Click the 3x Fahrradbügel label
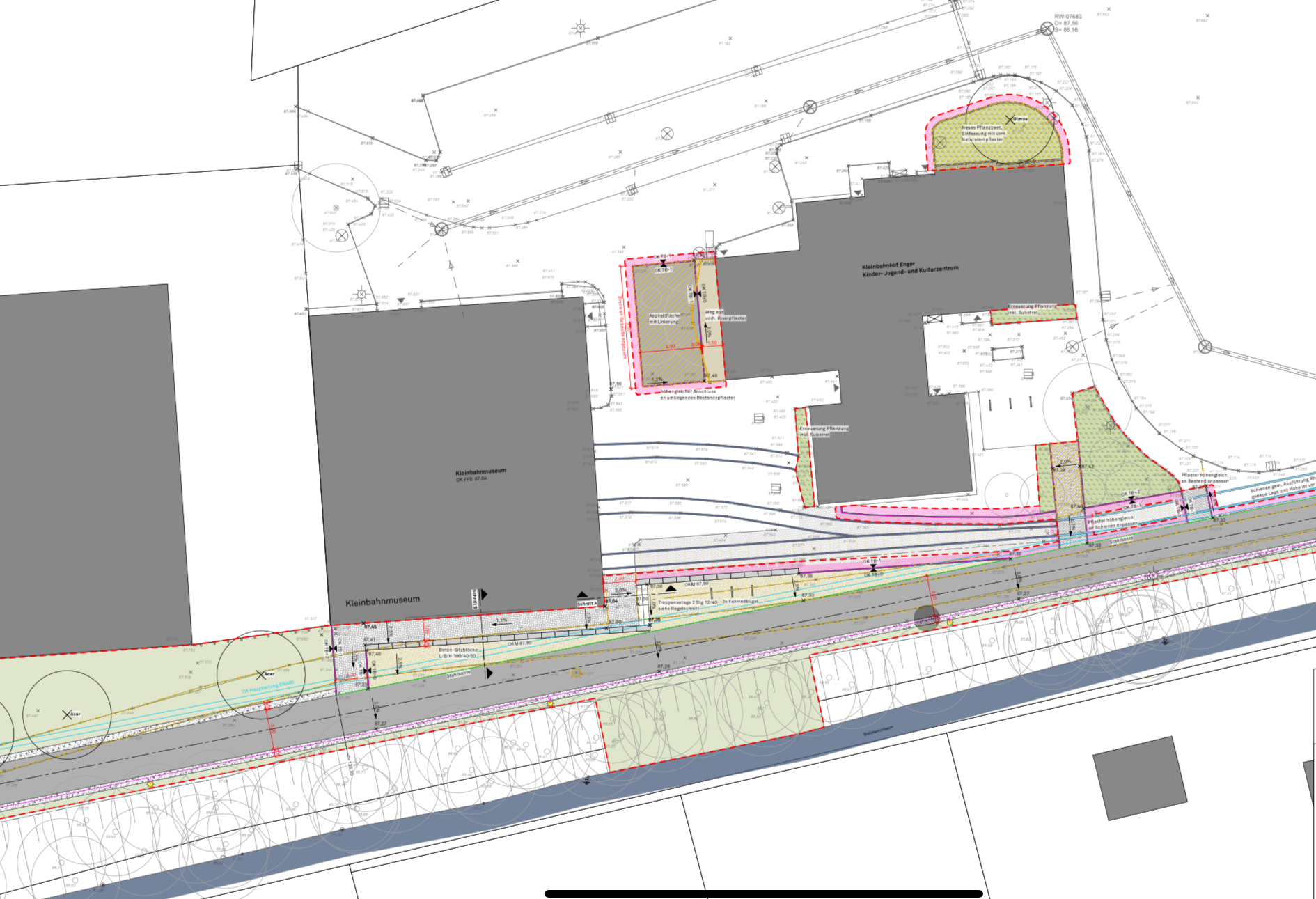Viewport: 1316px width, 899px height. [739, 601]
